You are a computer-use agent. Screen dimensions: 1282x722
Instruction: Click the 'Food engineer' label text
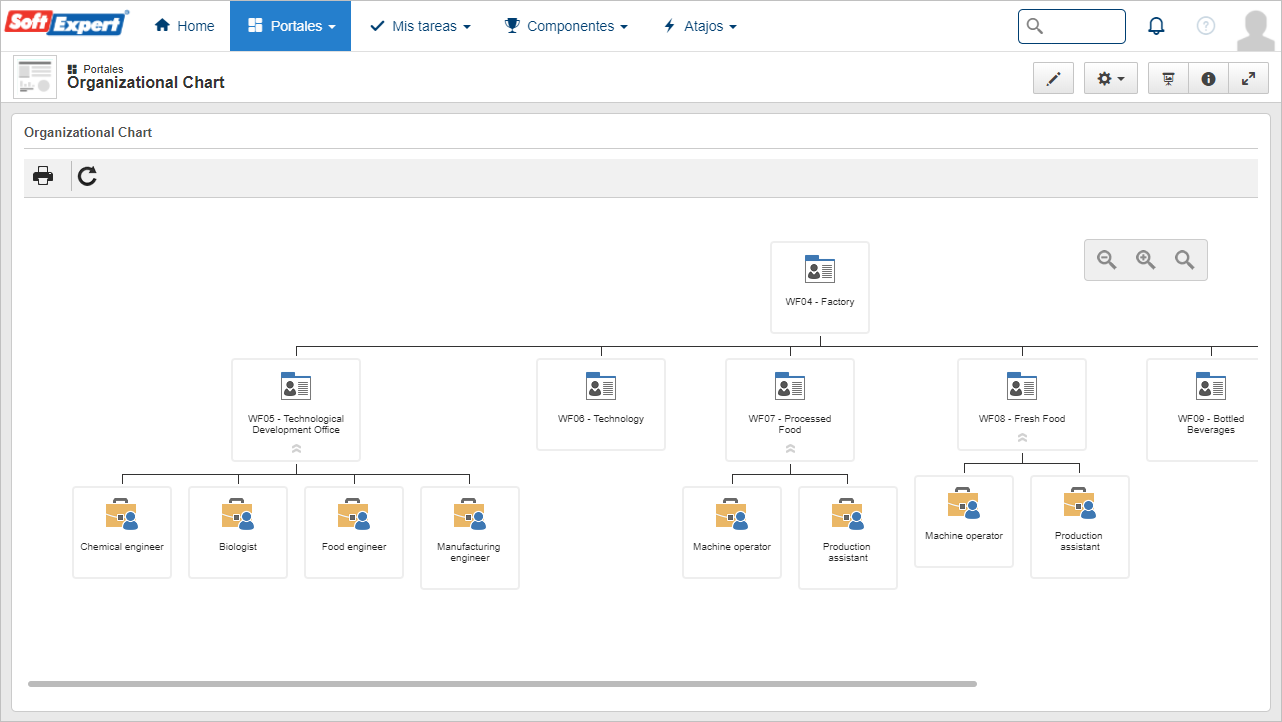(x=354, y=547)
